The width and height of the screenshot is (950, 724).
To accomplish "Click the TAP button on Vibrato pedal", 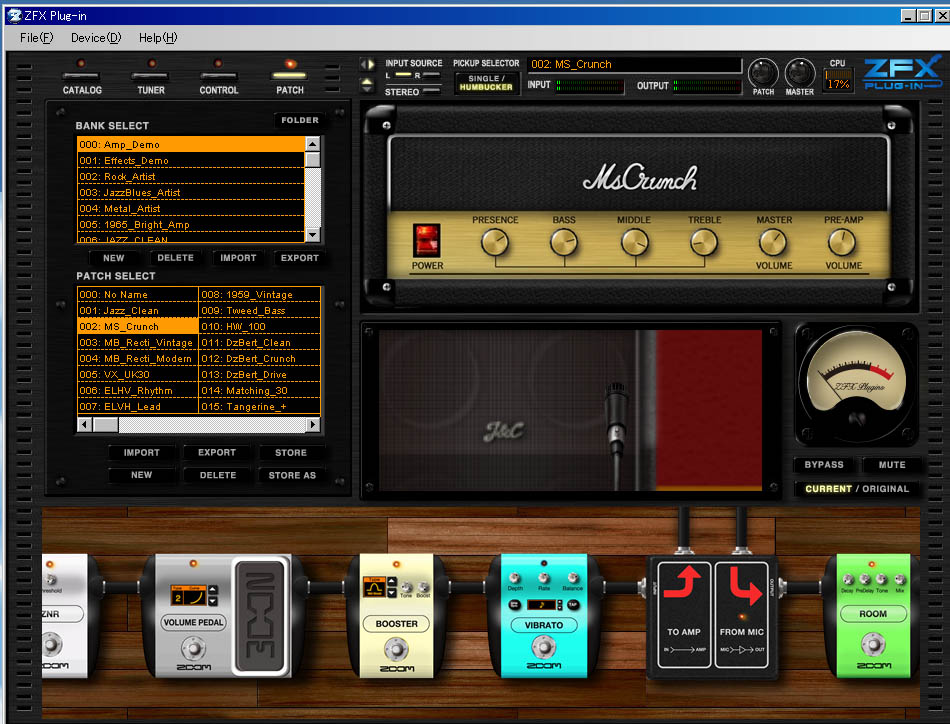I will point(573,605).
